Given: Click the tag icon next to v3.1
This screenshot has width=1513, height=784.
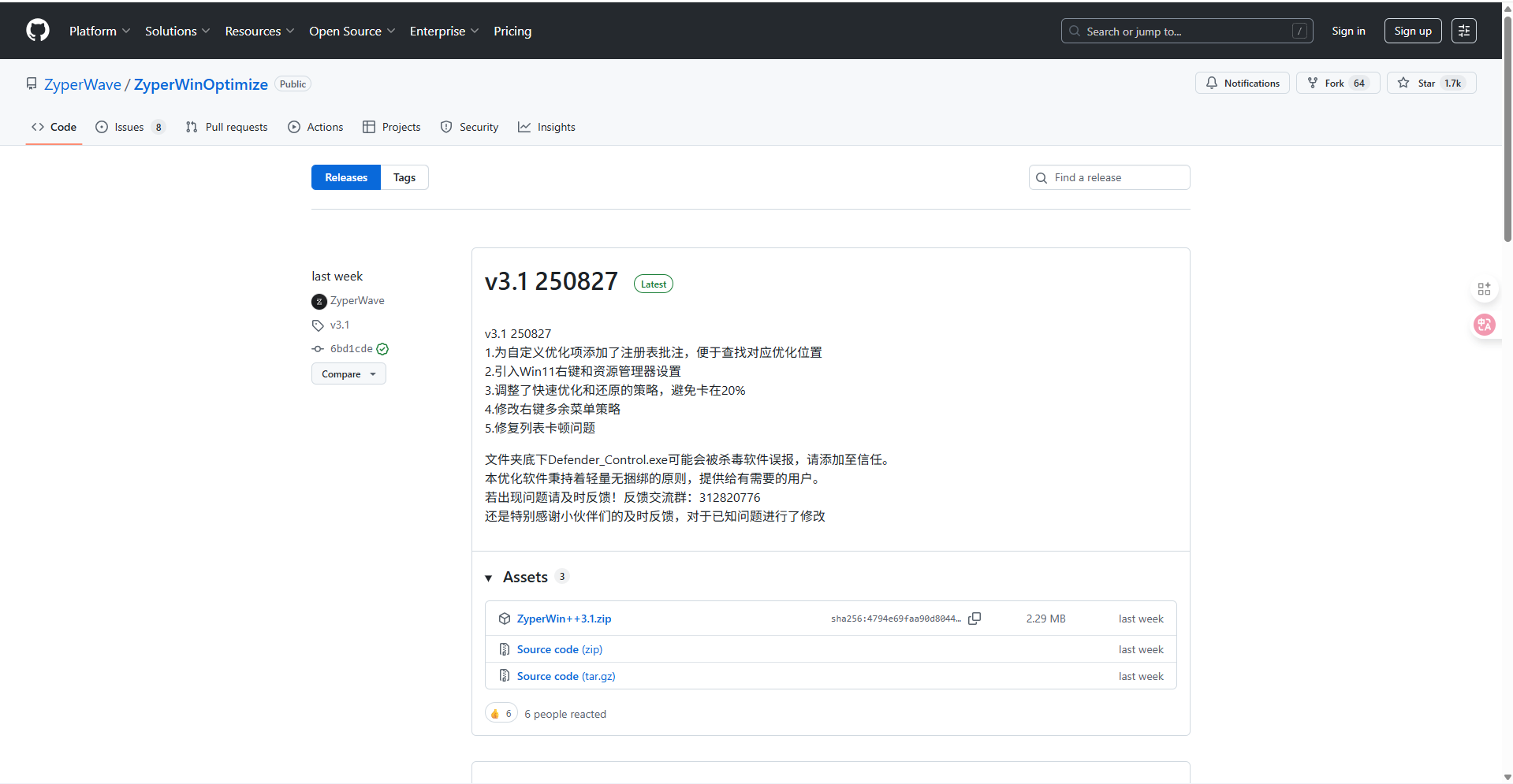Looking at the screenshot, I should coord(318,325).
